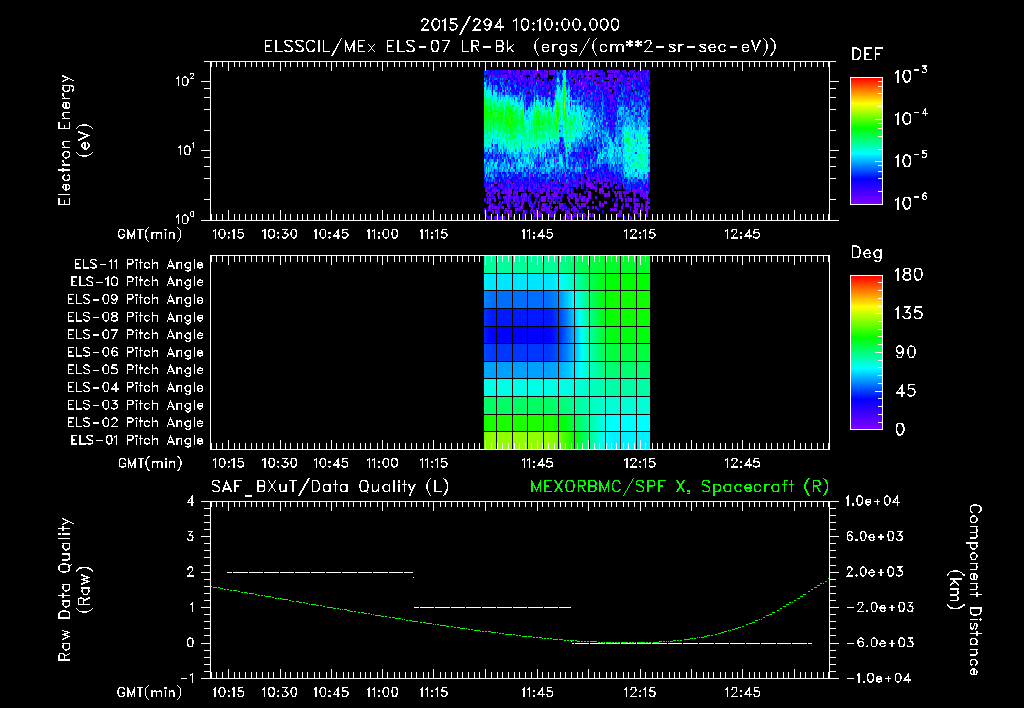Click the ELS-09 Pitch Angle row label
The width and height of the screenshot is (1024, 708).
[x=135, y=300]
